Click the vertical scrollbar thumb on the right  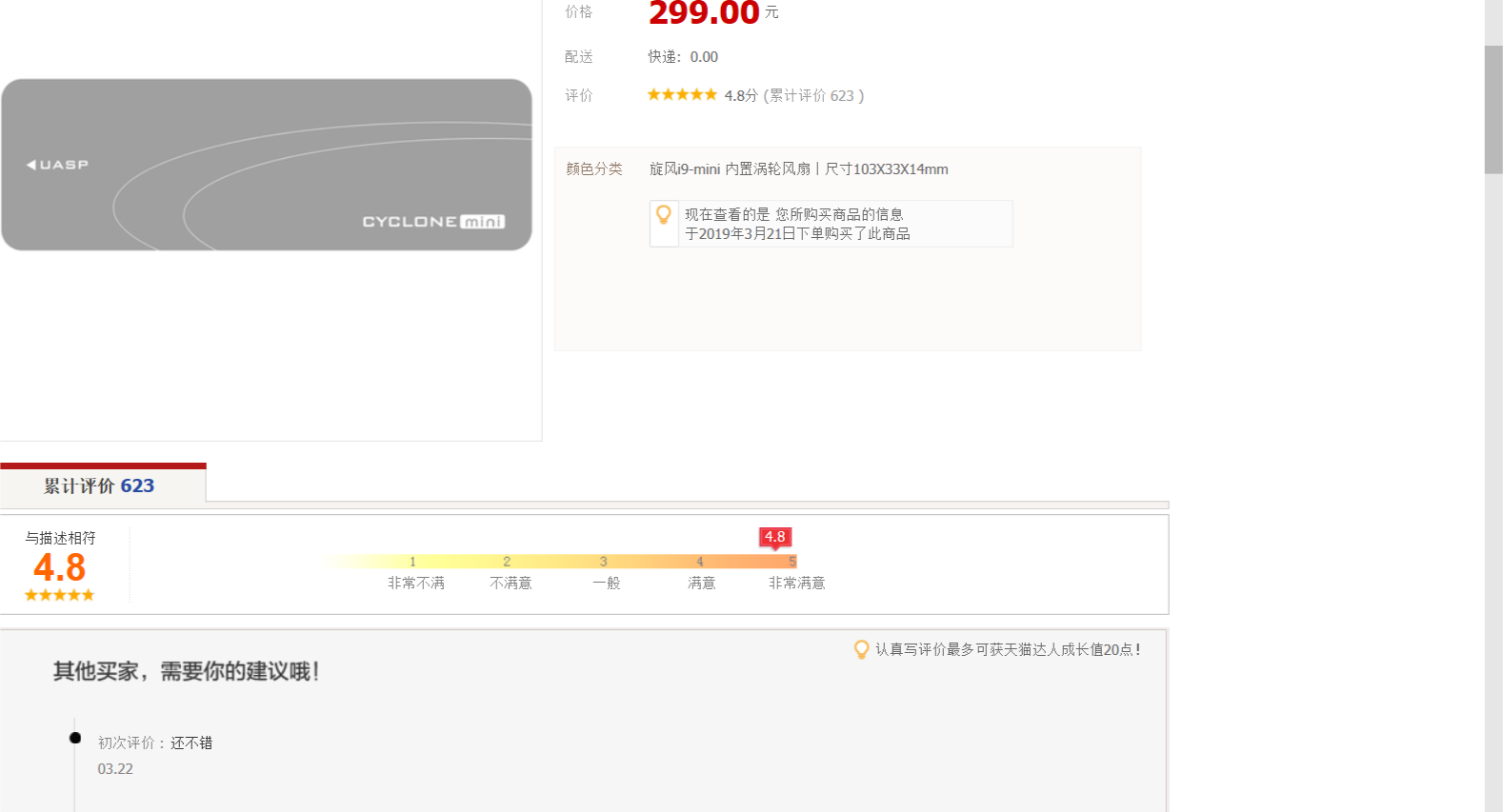[1493, 109]
